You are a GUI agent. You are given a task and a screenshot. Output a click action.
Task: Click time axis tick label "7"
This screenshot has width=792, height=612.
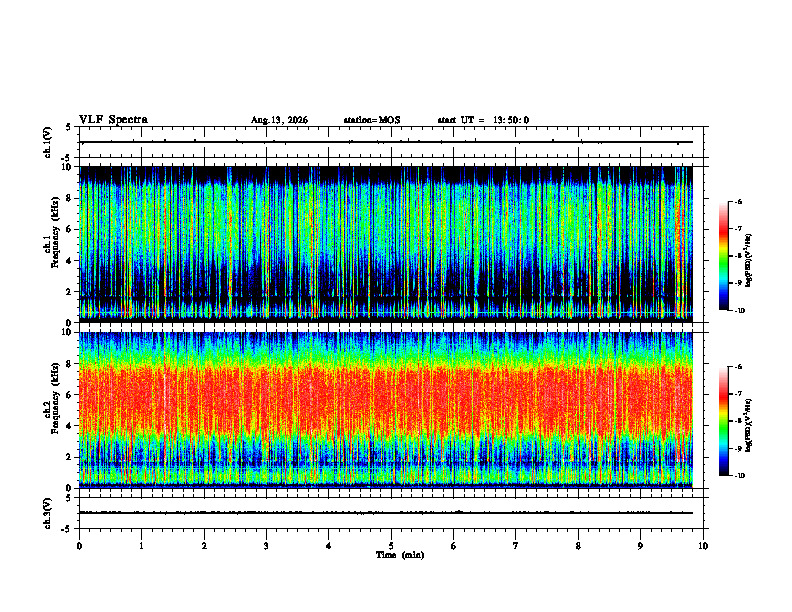pyautogui.click(x=516, y=546)
